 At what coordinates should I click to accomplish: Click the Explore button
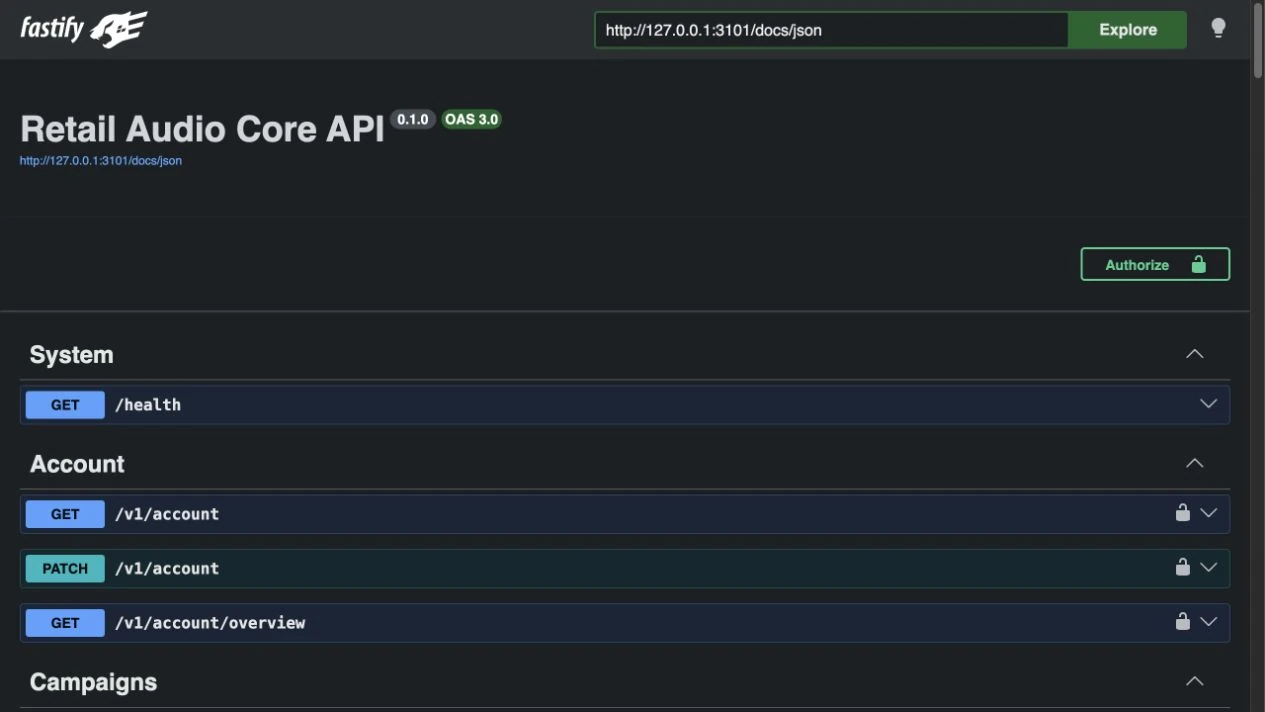pos(1127,30)
